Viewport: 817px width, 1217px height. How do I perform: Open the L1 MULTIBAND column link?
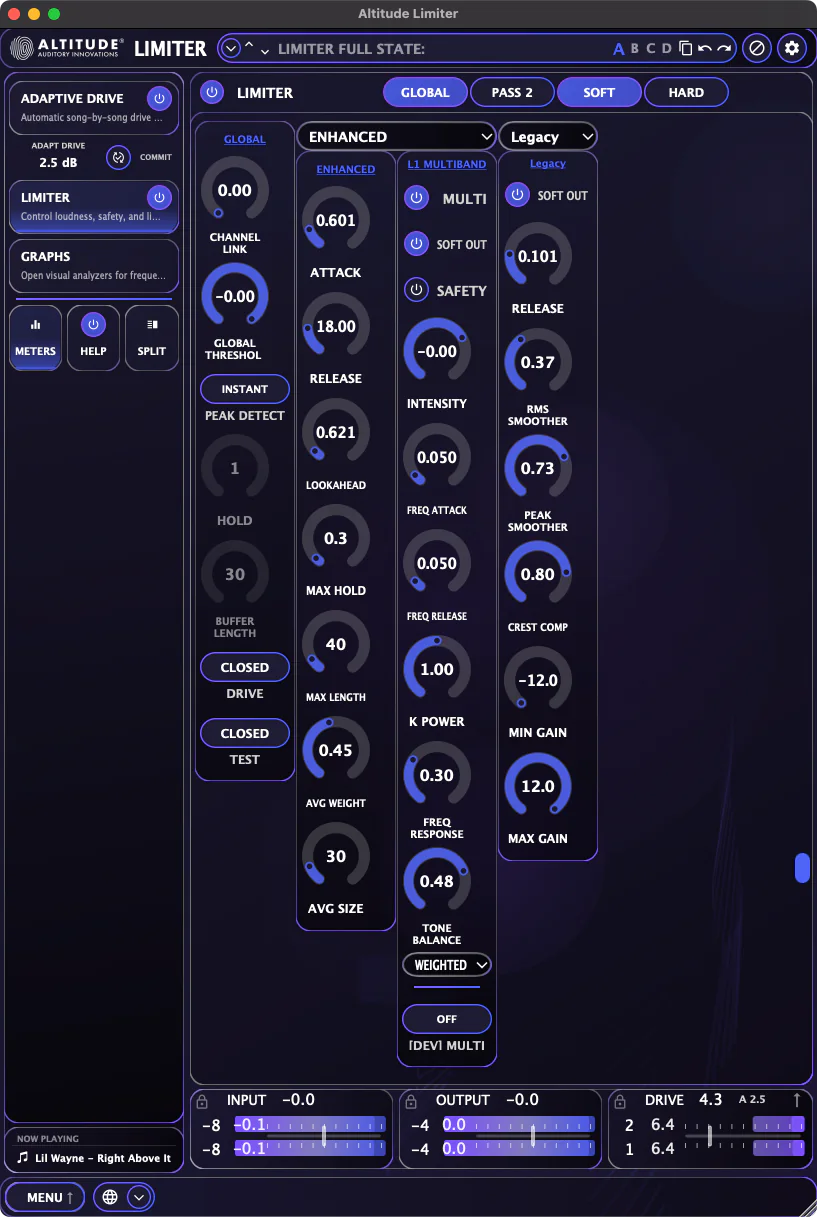[447, 164]
